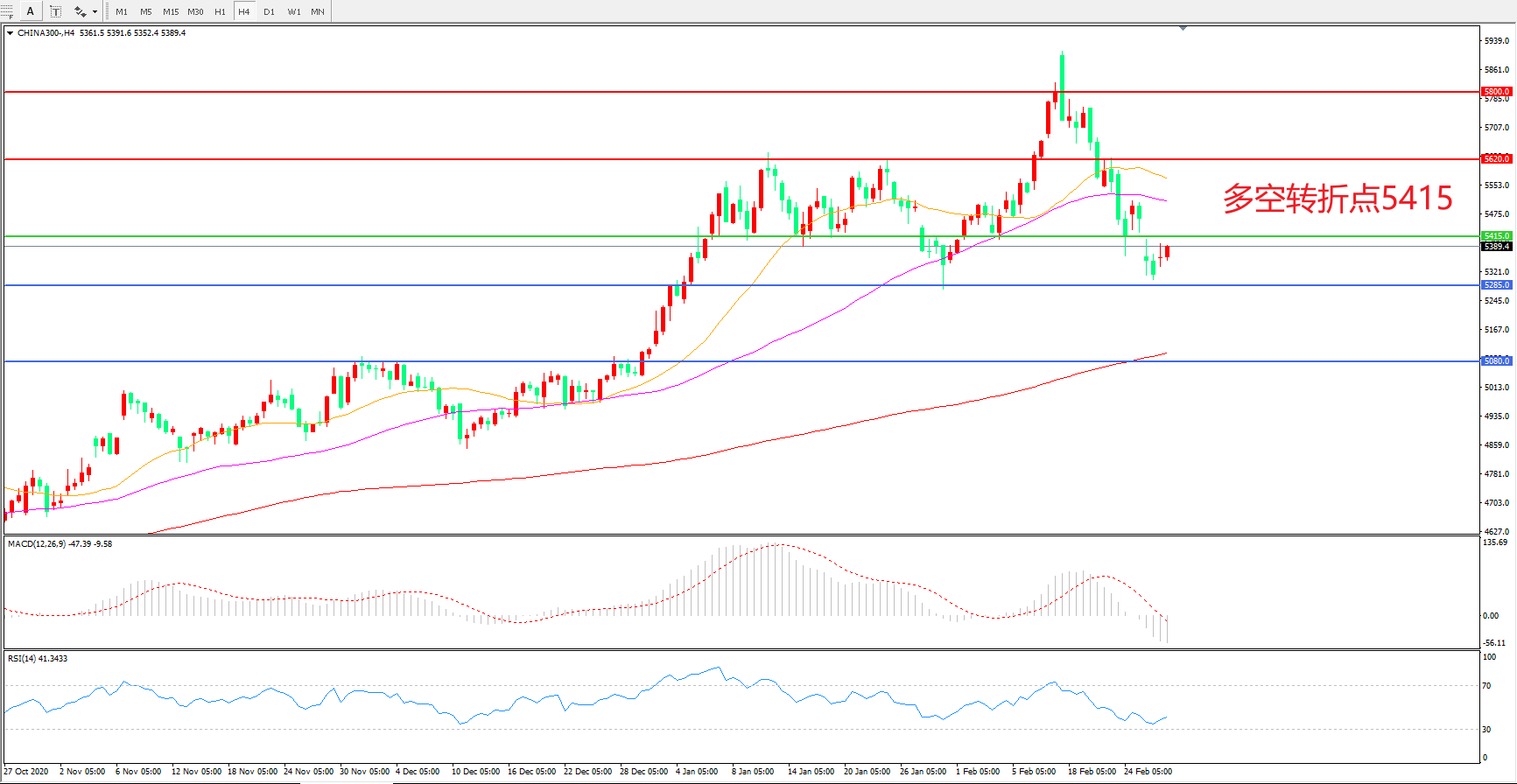Image resolution: width=1517 pixels, height=784 pixels.
Task: Select the Text tool (A icon)
Action: pyautogui.click(x=31, y=11)
